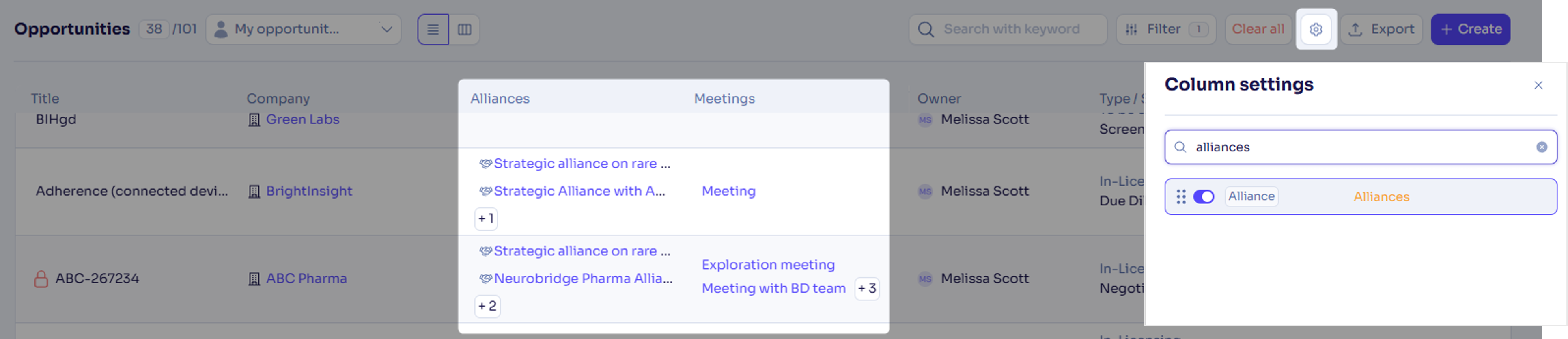Click the lock icon beside ABC-267234
The height and width of the screenshot is (339, 1568).
tap(41, 279)
